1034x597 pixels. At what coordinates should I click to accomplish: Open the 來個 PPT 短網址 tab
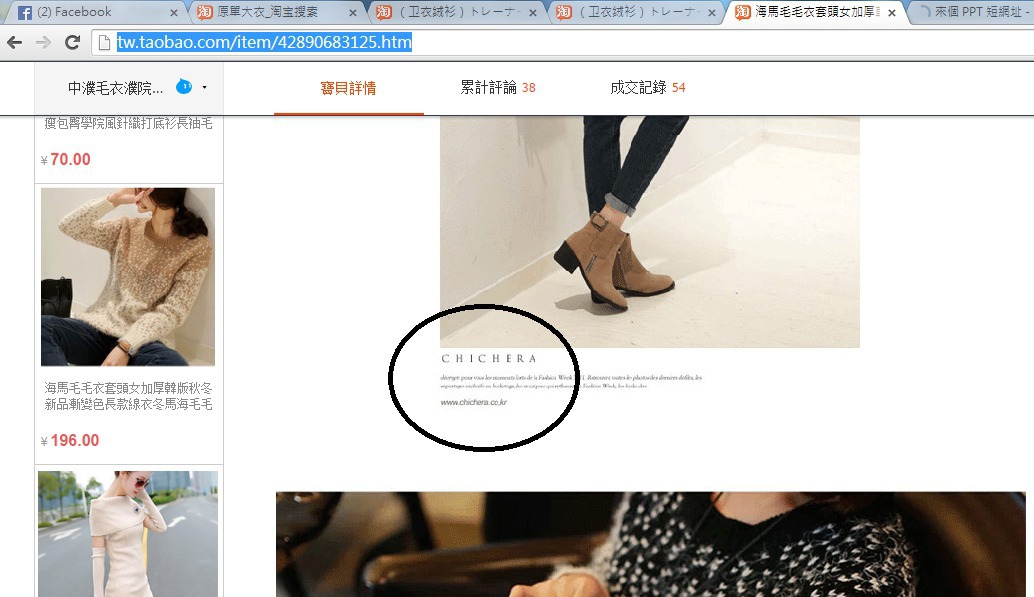tap(978, 12)
